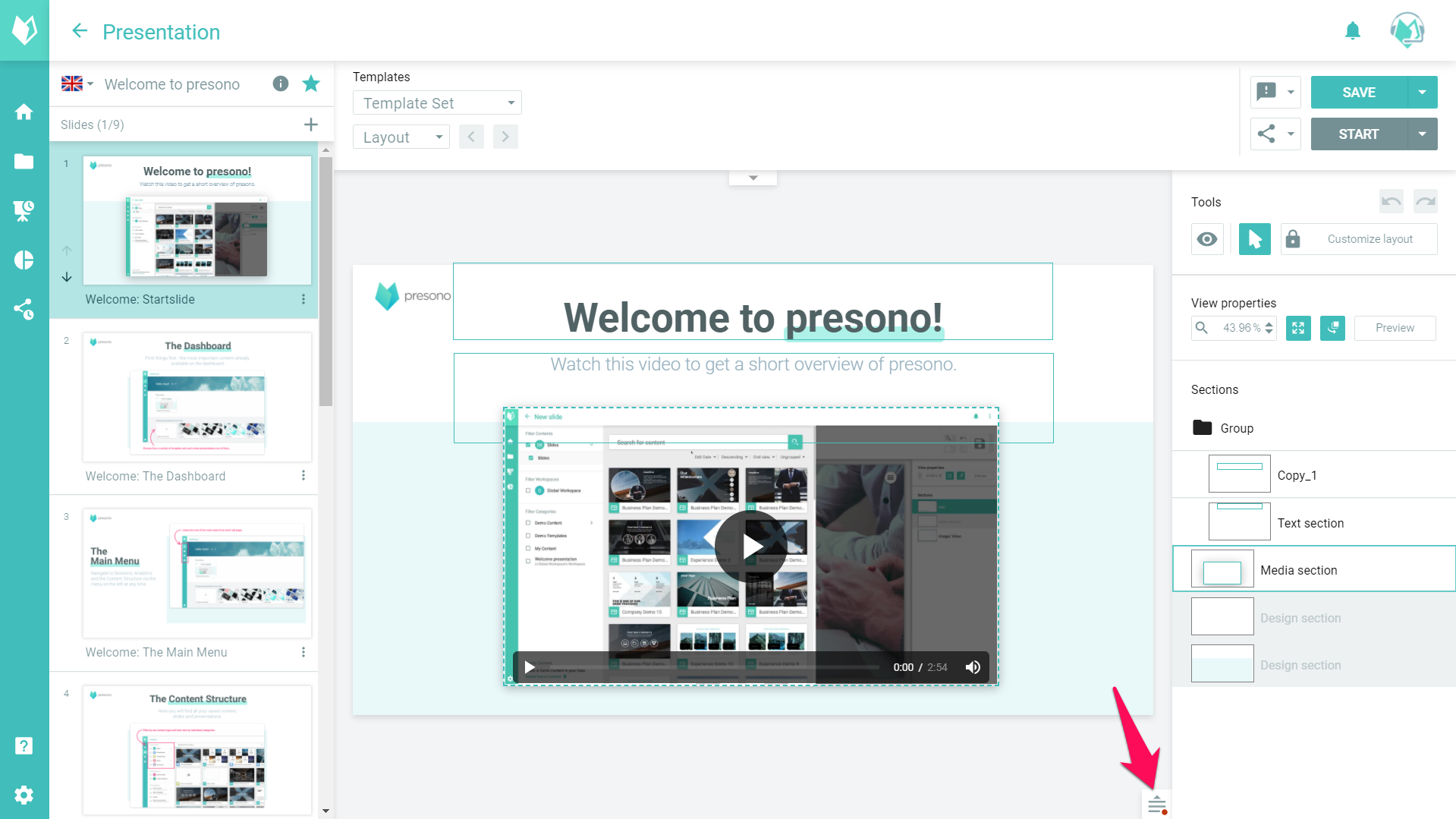Select the pointer selection tool

point(1254,239)
